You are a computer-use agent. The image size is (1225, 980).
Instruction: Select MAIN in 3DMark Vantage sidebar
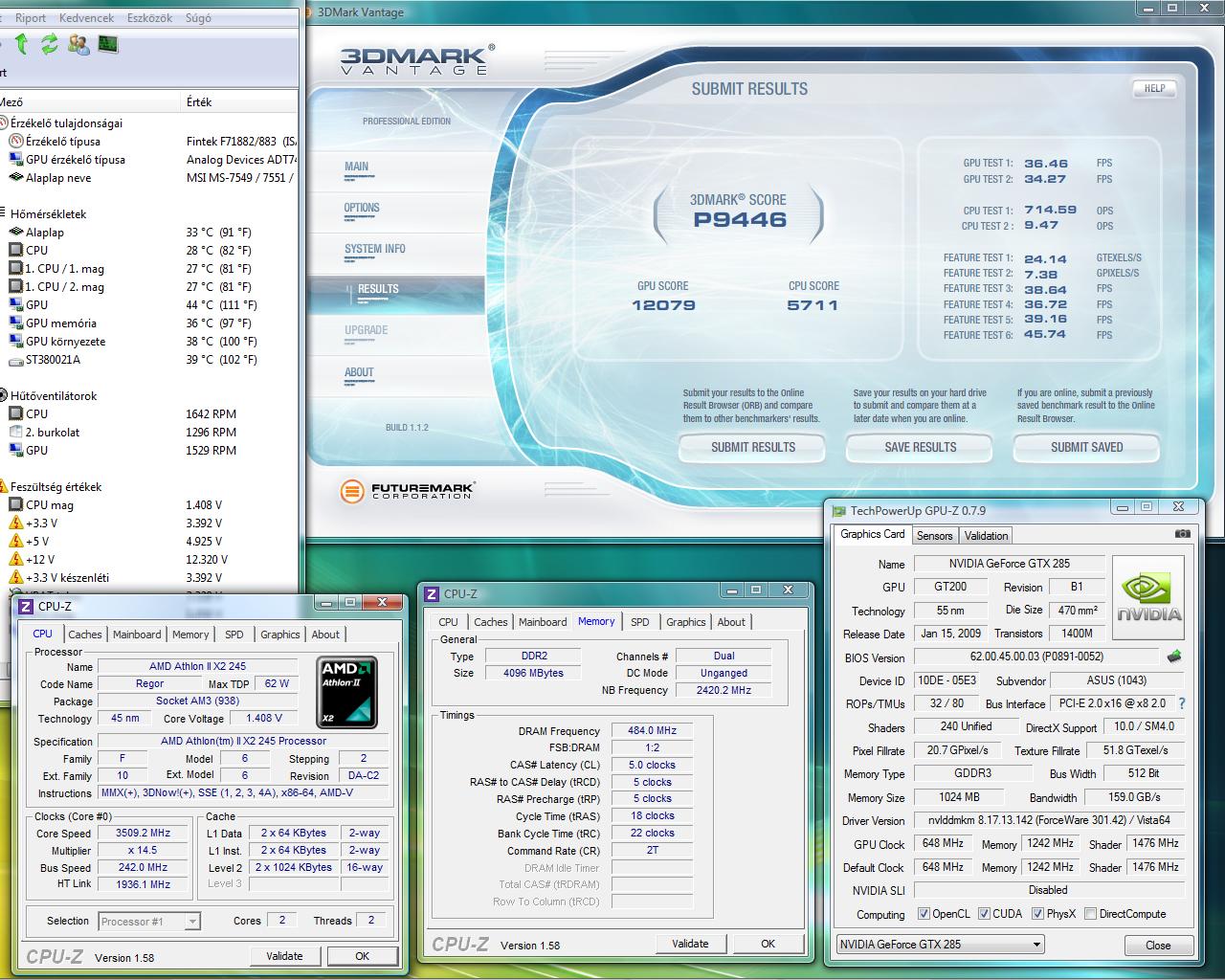point(357,167)
